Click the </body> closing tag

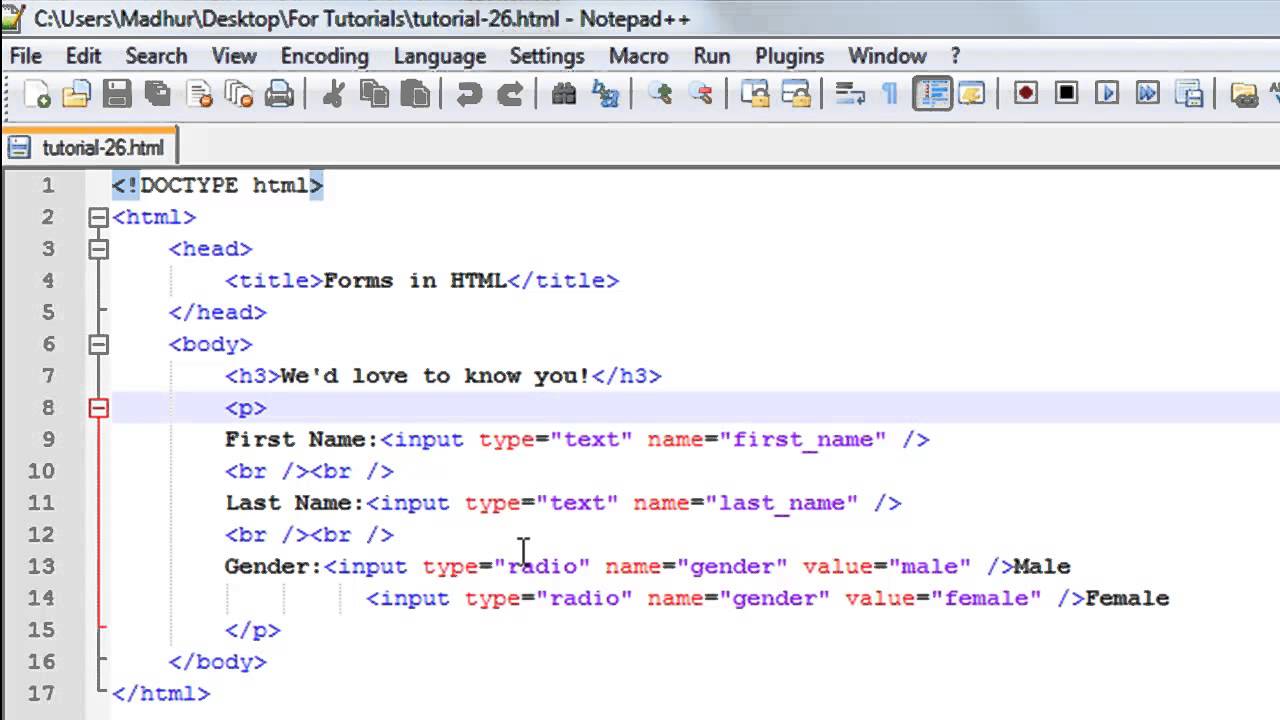(x=217, y=662)
